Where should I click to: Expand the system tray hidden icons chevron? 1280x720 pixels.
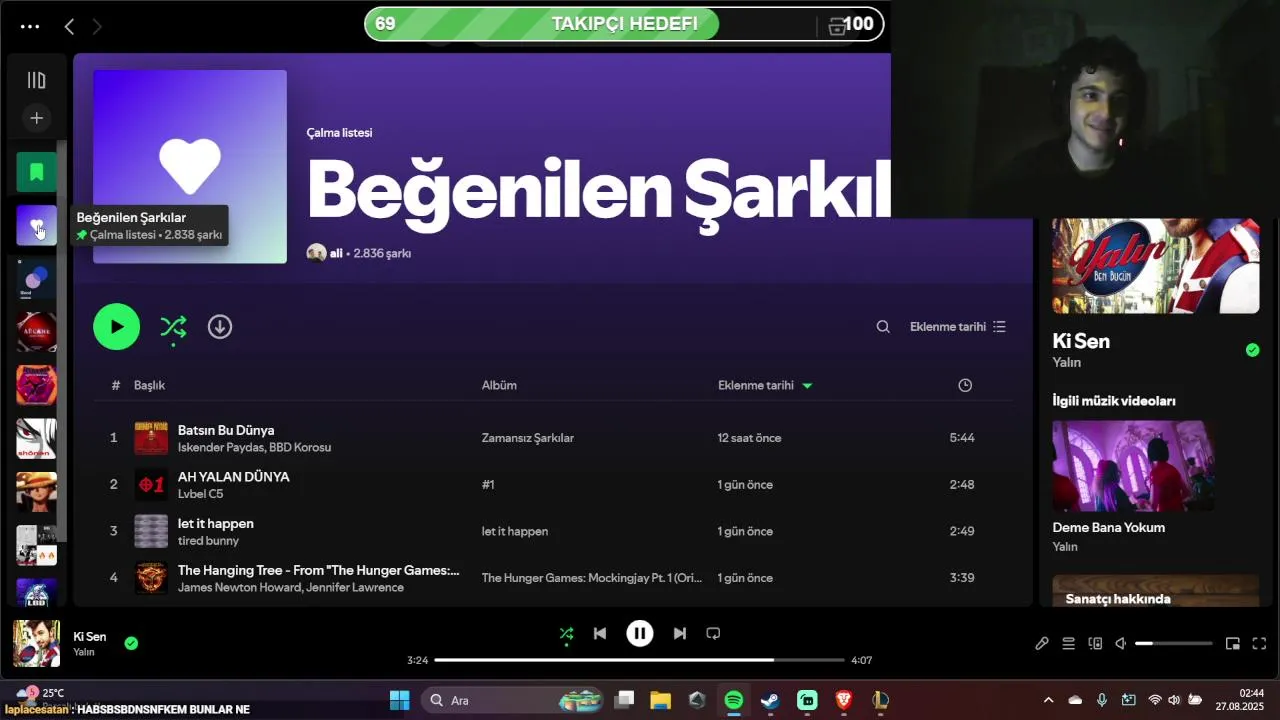[x=1048, y=700]
